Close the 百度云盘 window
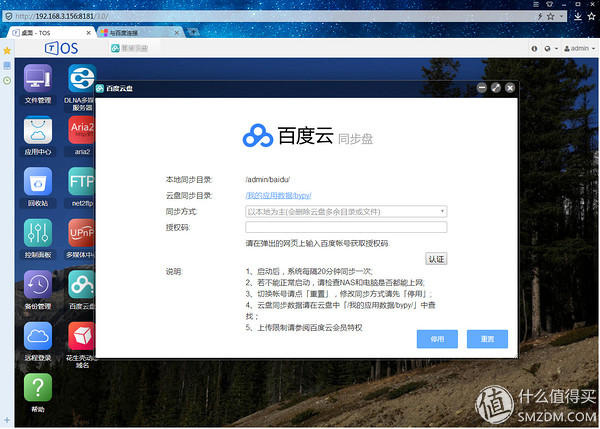Screen dimensions: 600x429 (x=510, y=88)
